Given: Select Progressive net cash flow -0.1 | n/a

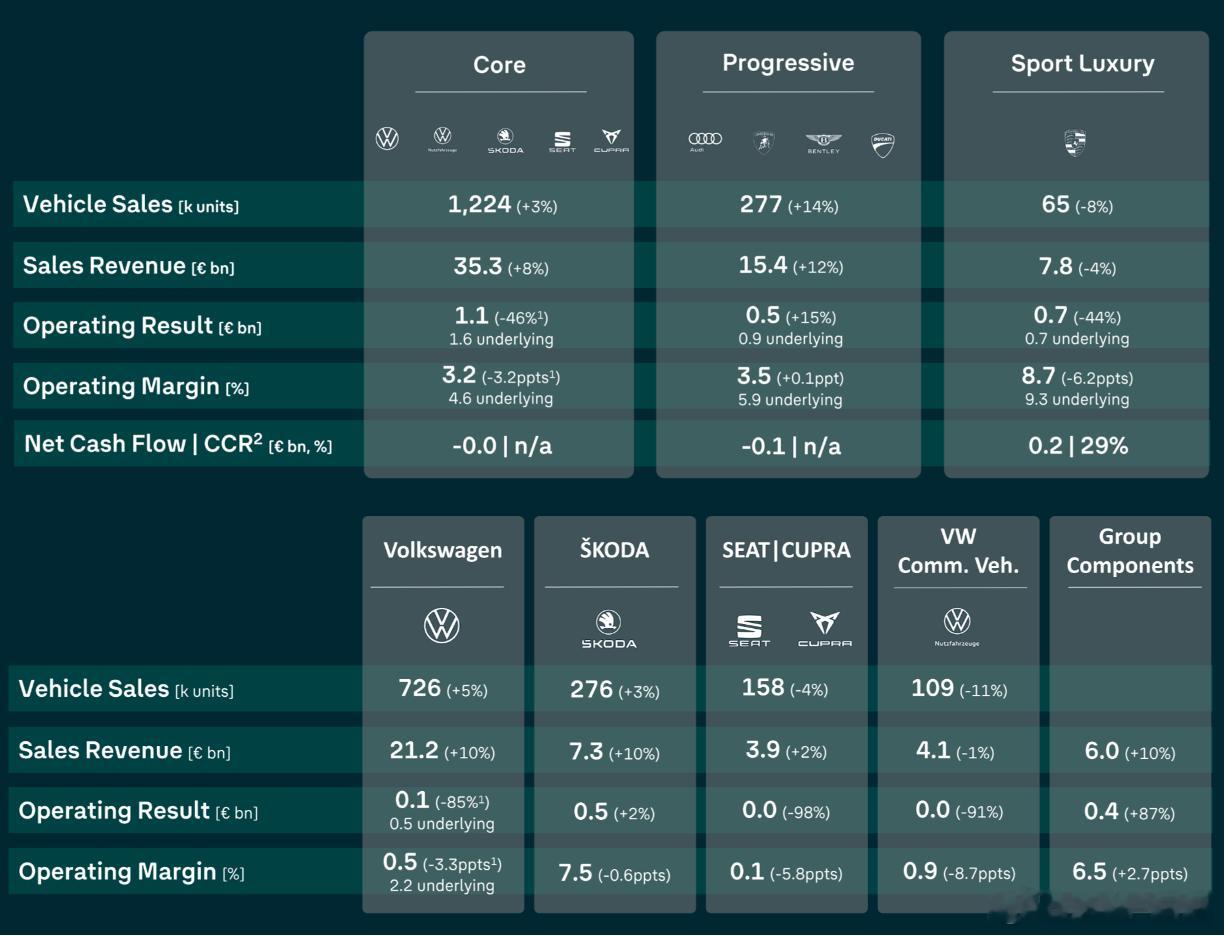Looking at the screenshot, I should [x=791, y=446].
